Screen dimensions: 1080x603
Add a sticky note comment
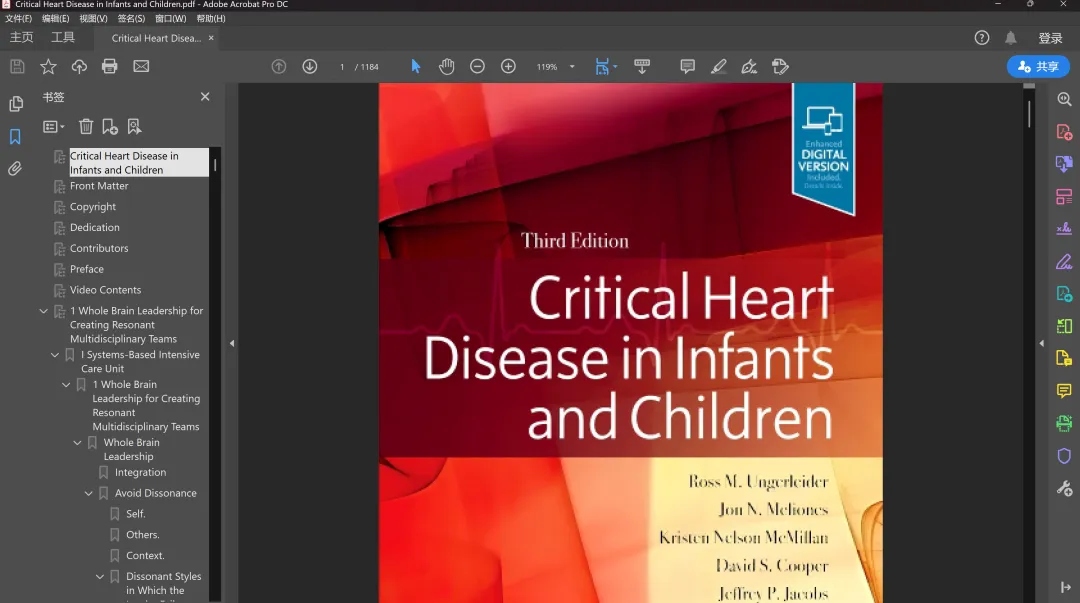(x=687, y=66)
